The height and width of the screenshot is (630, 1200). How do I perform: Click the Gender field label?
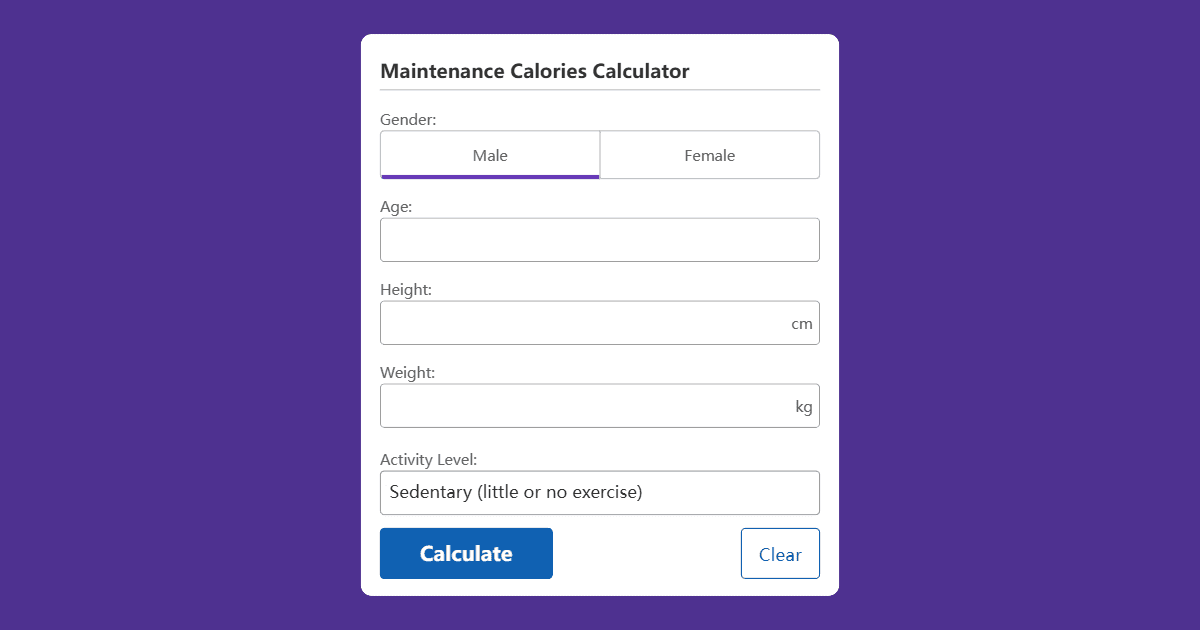pos(408,119)
